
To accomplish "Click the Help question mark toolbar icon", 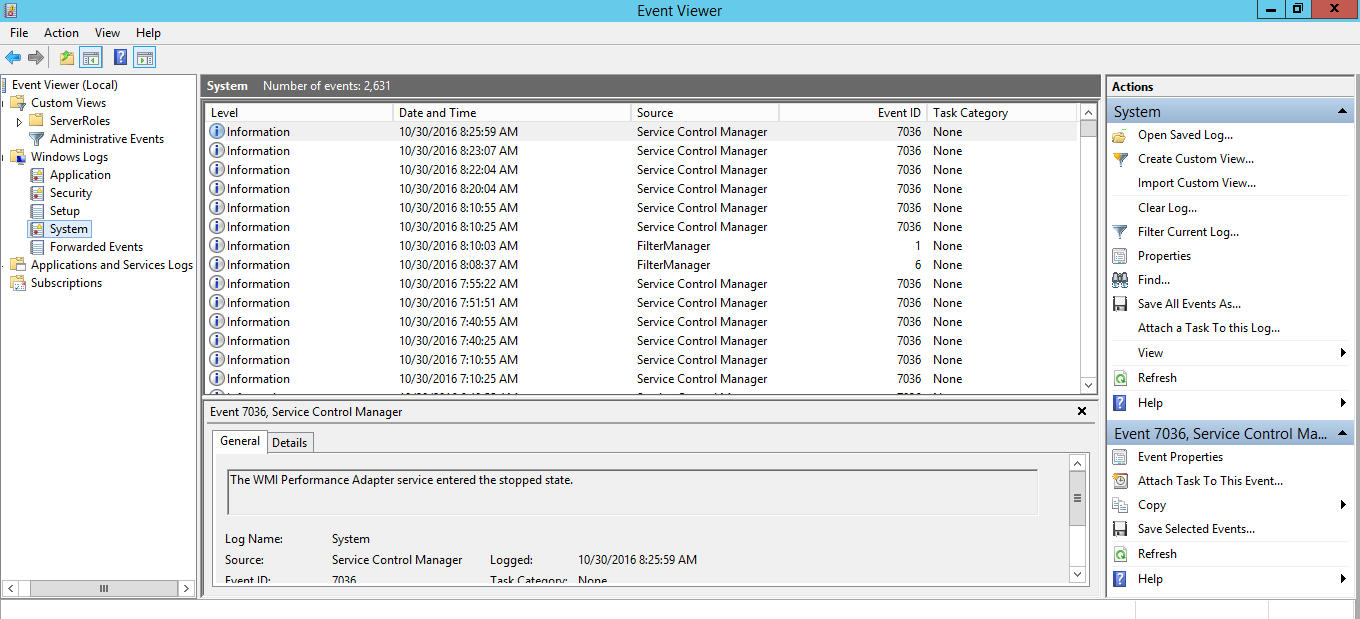I will pyautogui.click(x=120, y=57).
